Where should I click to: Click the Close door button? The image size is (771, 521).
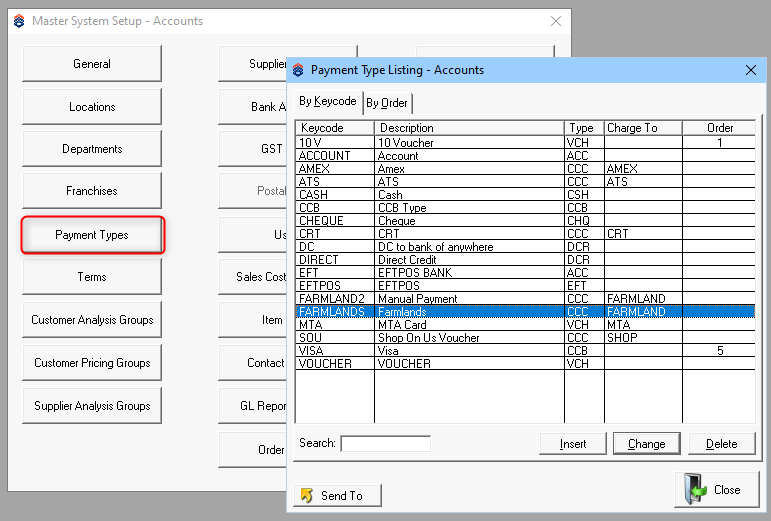[715, 490]
